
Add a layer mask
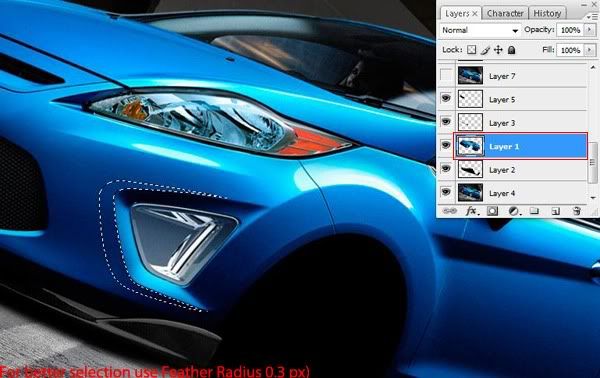tap(492, 211)
